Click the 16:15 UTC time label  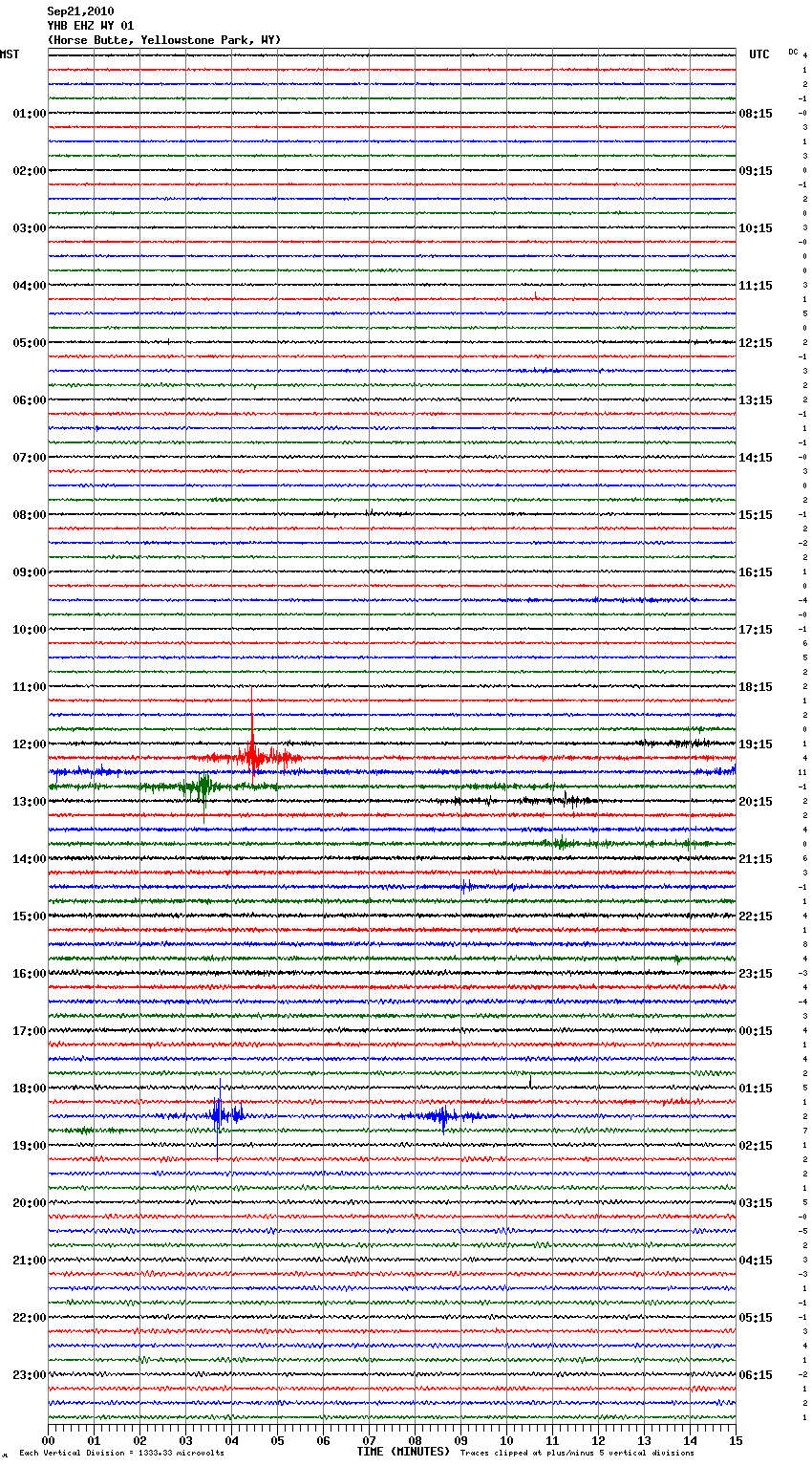pos(756,572)
